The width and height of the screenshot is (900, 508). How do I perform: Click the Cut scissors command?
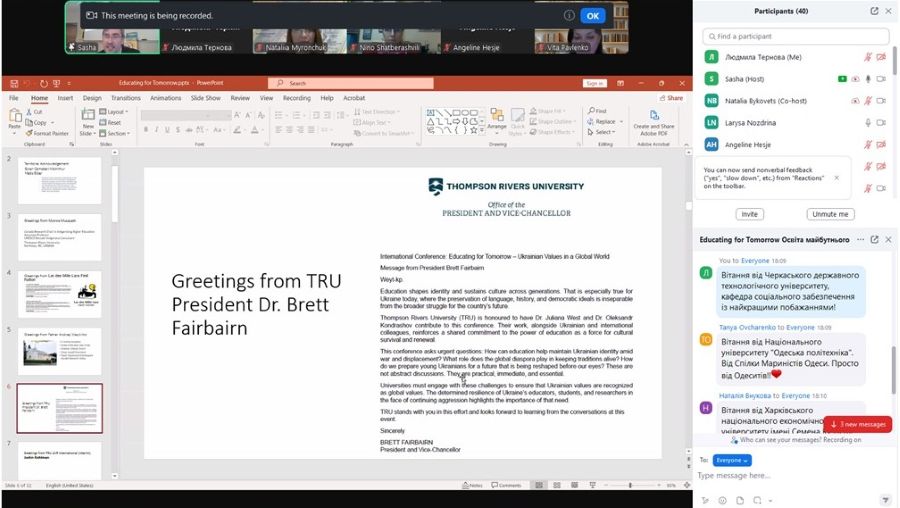pyautogui.click(x=34, y=112)
